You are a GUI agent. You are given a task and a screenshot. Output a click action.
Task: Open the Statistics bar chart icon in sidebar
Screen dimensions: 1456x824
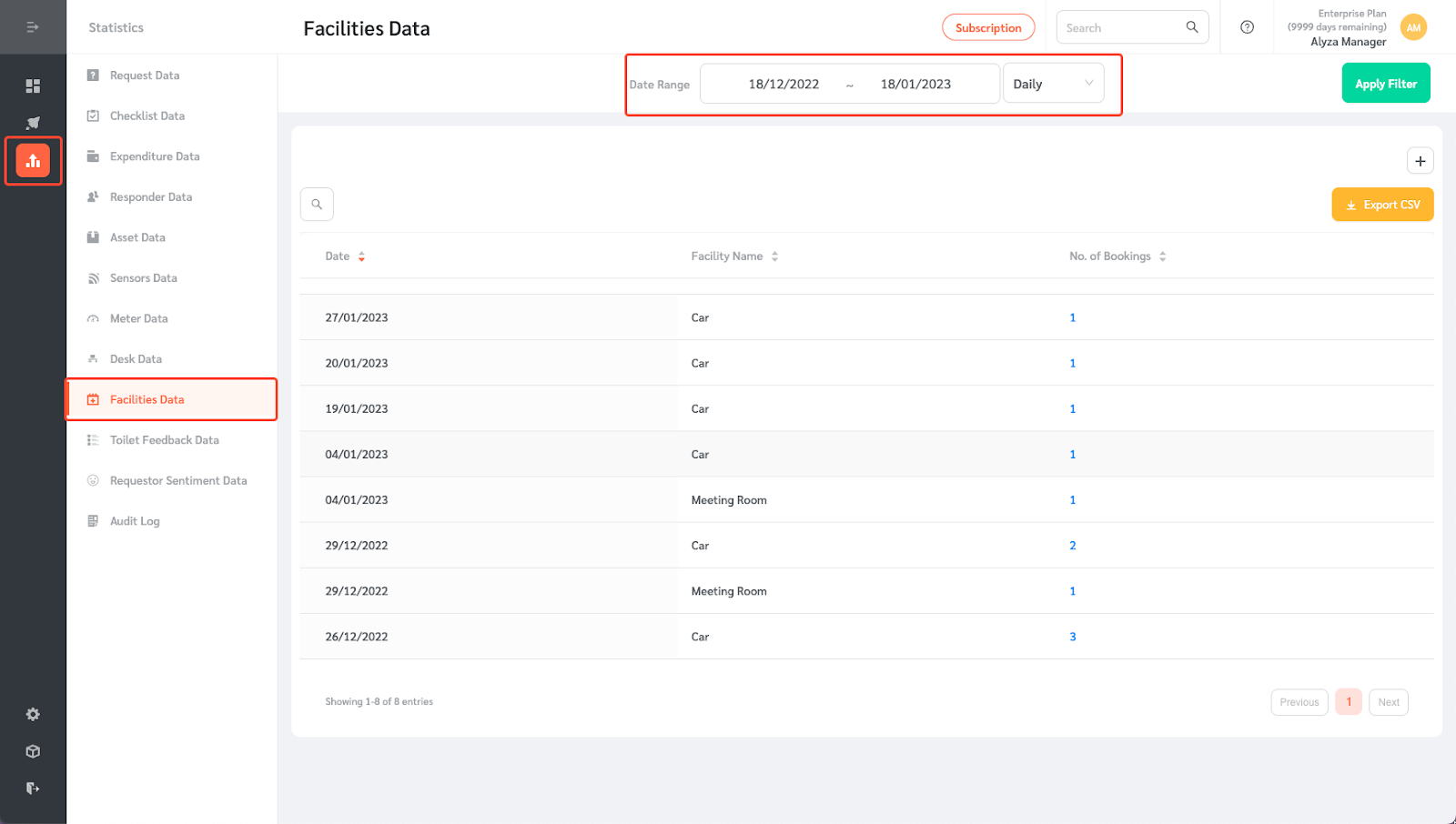[x=33, y=160]
